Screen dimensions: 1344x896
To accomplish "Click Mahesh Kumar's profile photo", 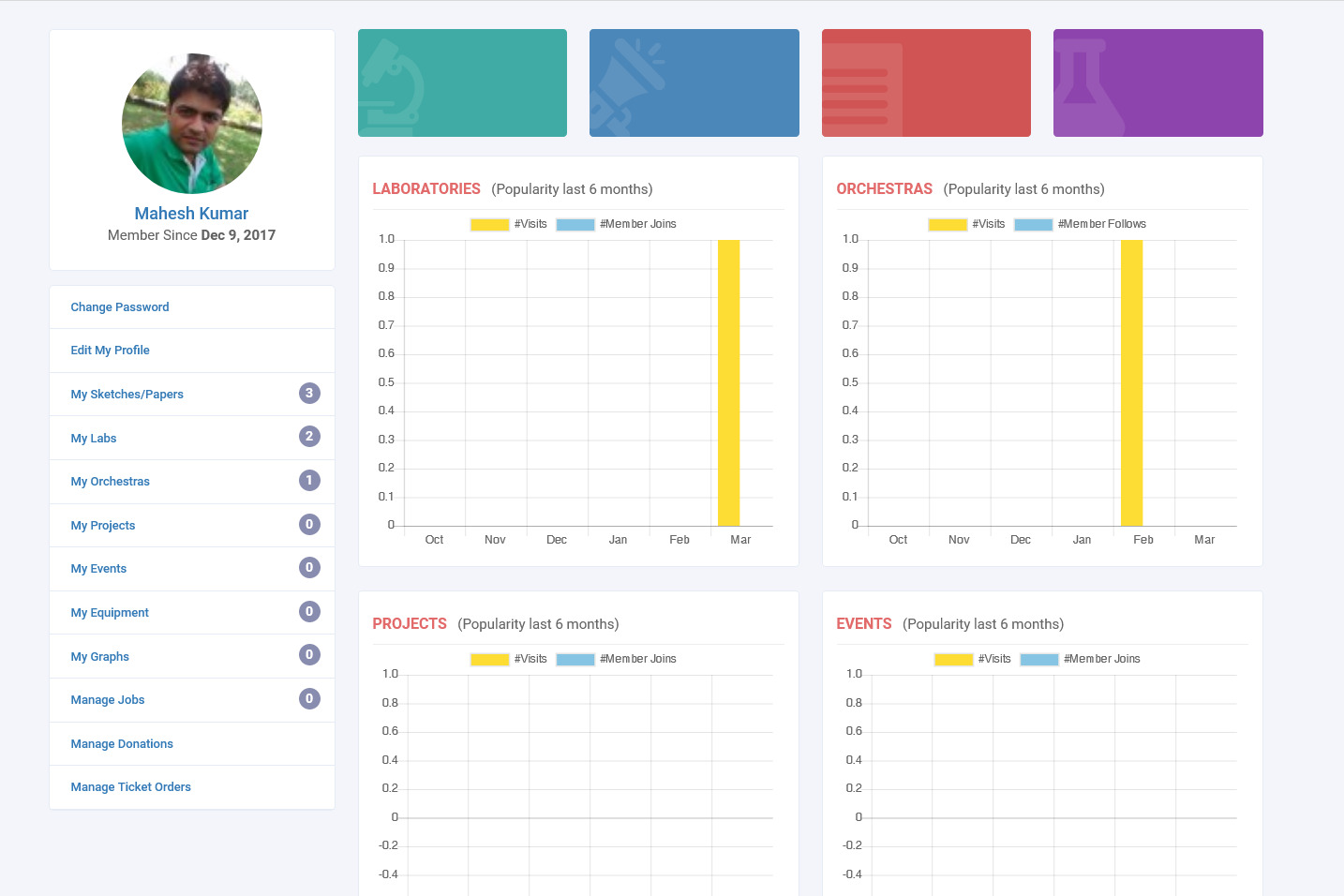I will pyautogui.click(x=191, y=124).
